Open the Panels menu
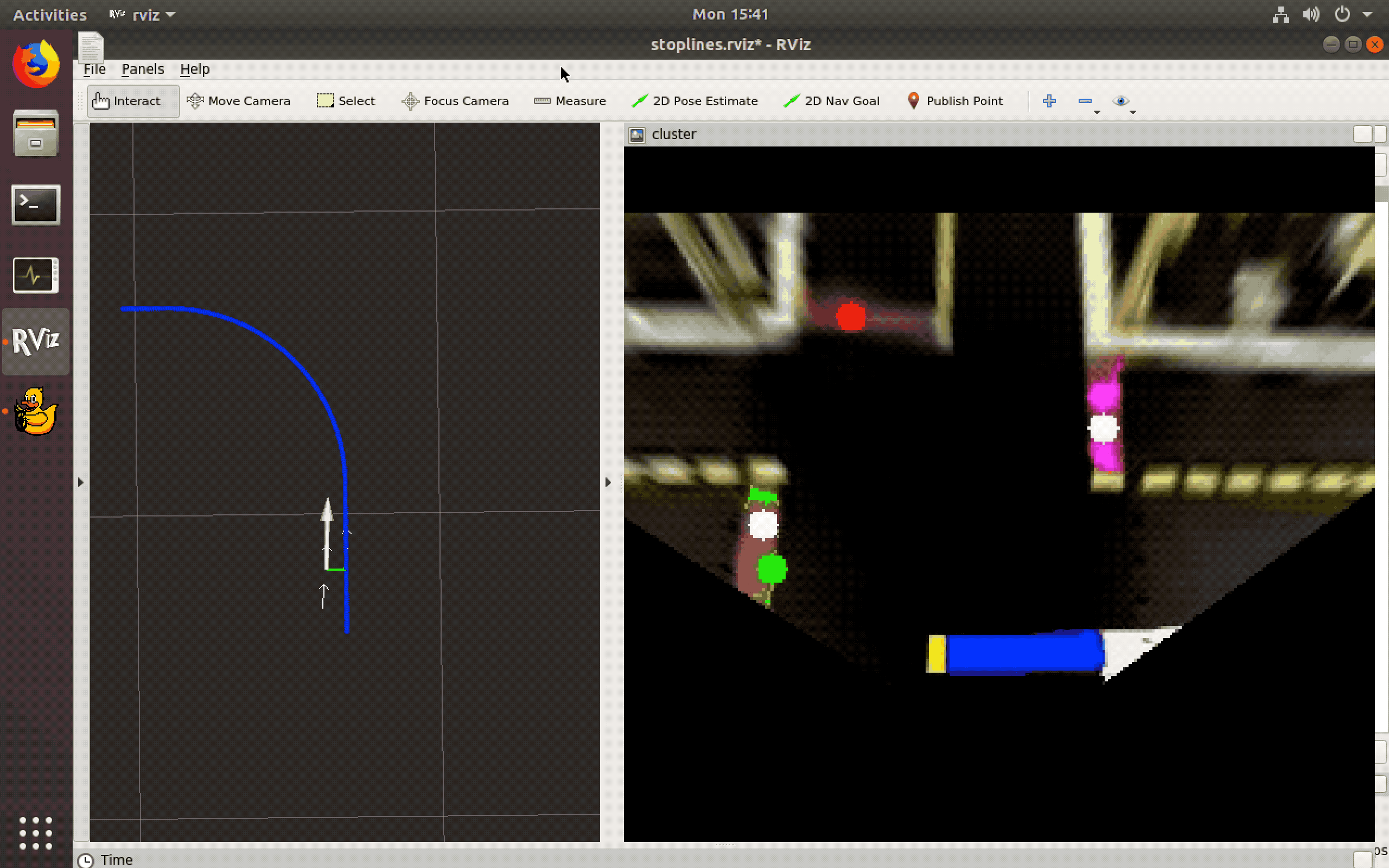Image resolution: width=1389 pixels, height=868 pixels. click(142, 69)
